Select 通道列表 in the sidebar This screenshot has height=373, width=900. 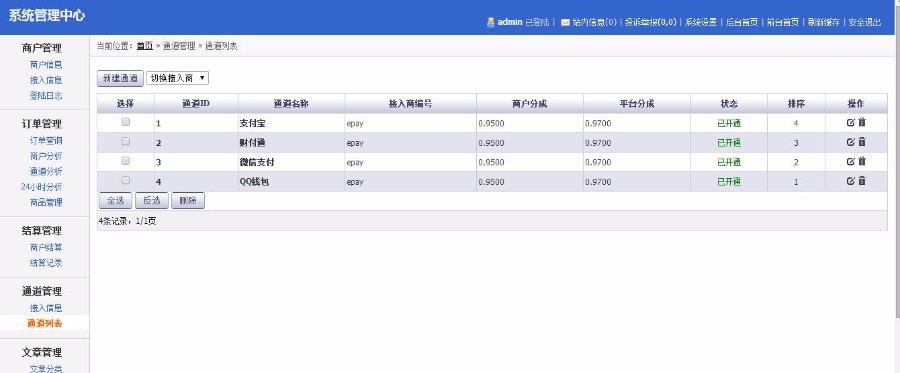(45, 324)
